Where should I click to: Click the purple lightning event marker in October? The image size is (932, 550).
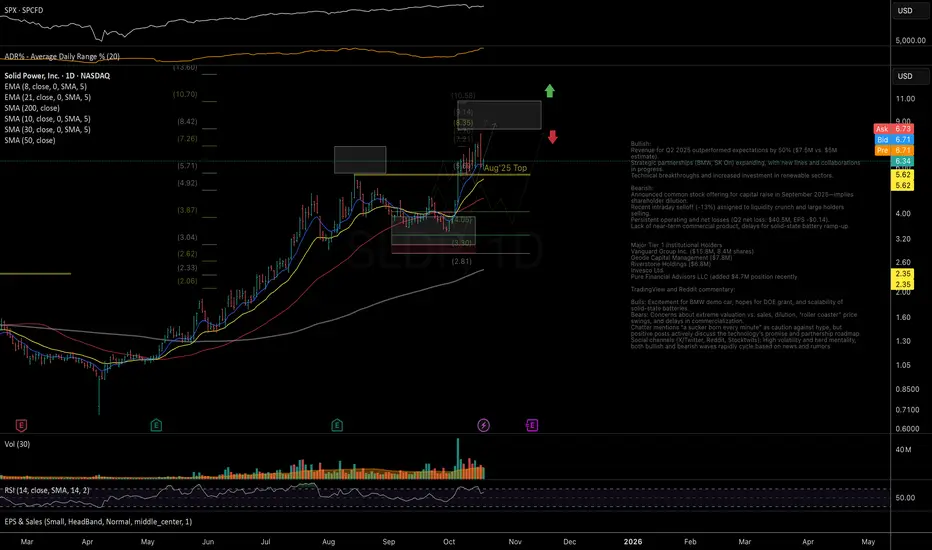tap(484, 425)
